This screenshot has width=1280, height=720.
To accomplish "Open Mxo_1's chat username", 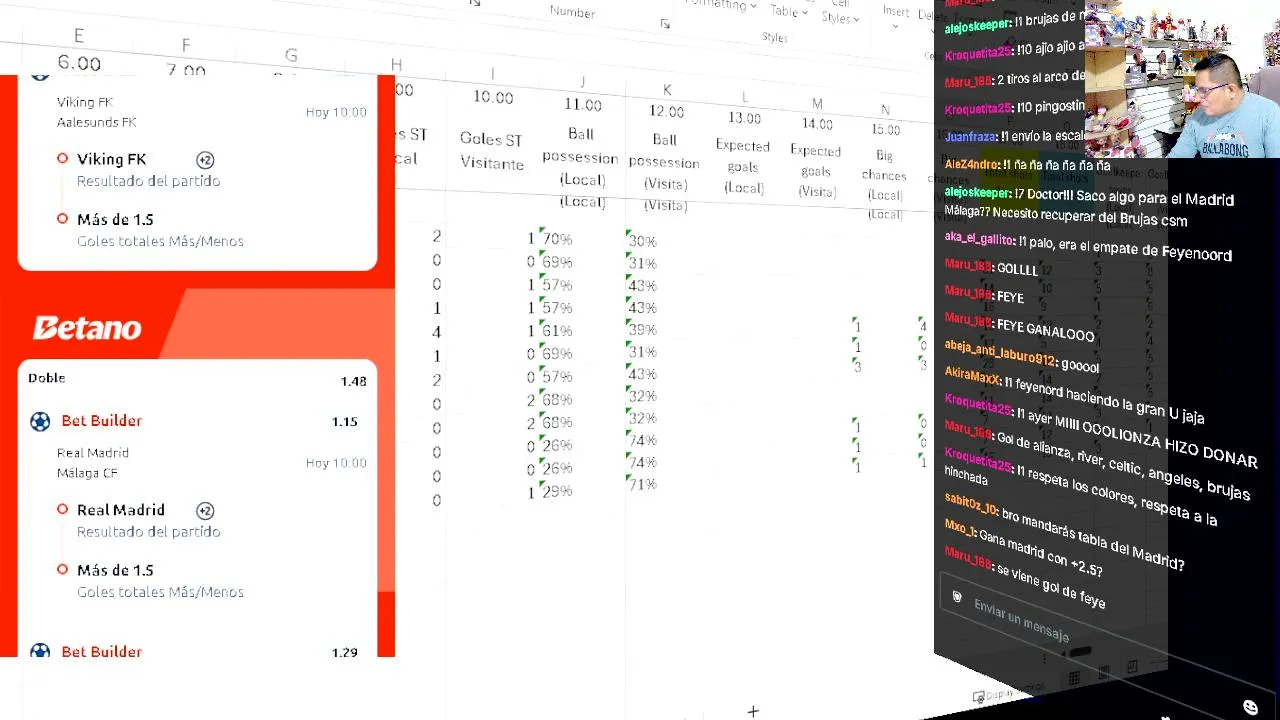I will (x=958, y=528).
